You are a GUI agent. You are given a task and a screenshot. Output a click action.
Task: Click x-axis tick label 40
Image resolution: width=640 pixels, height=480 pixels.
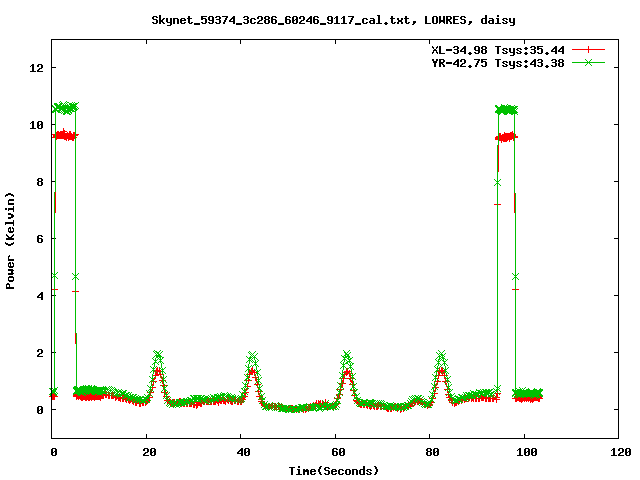(244, 452)
